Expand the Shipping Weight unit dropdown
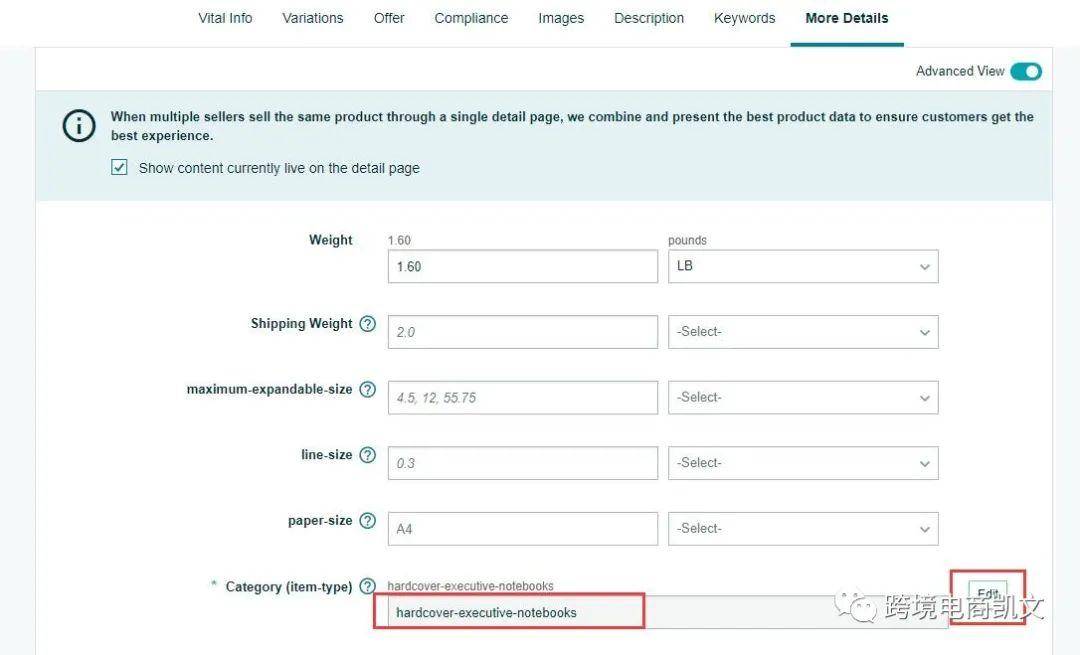The width and height of the screenshot is (1080, 655). 802,332
